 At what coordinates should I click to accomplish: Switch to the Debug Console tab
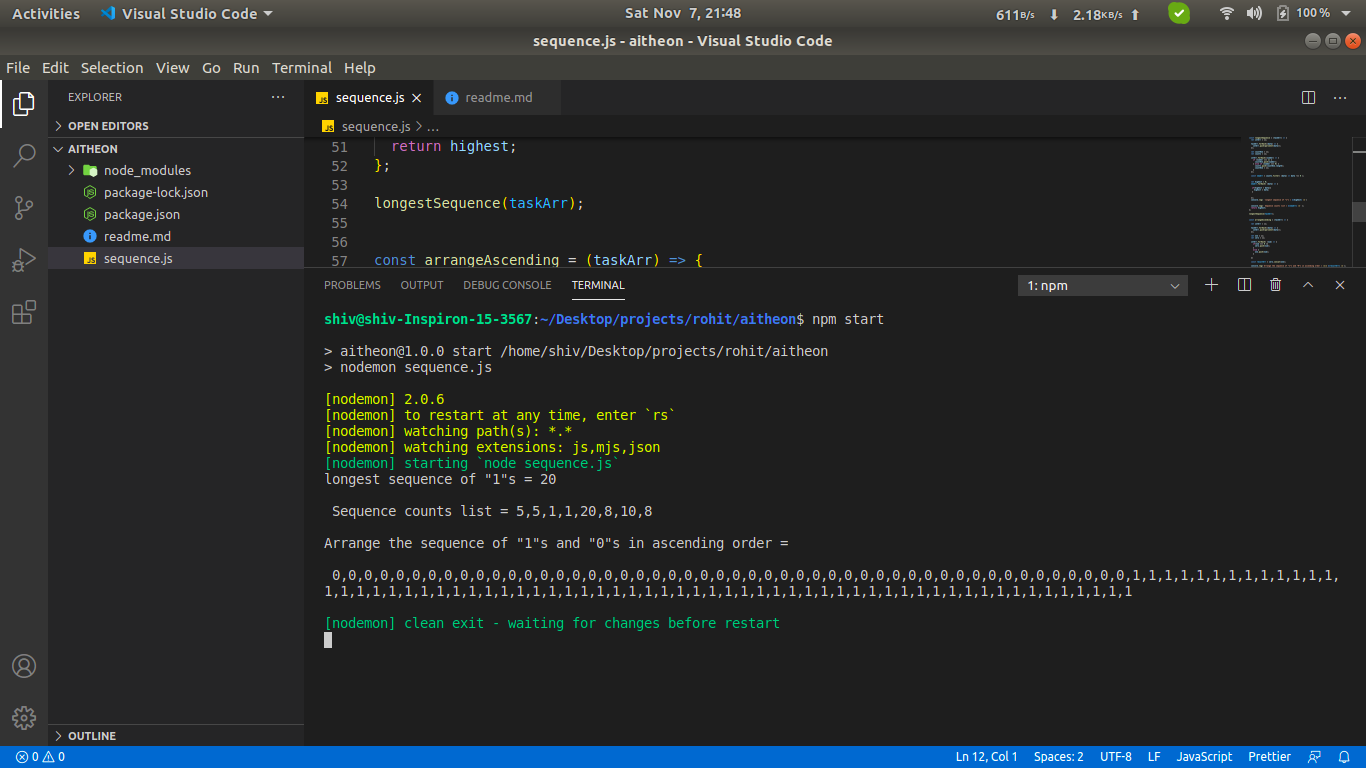(x=507, y=285)
